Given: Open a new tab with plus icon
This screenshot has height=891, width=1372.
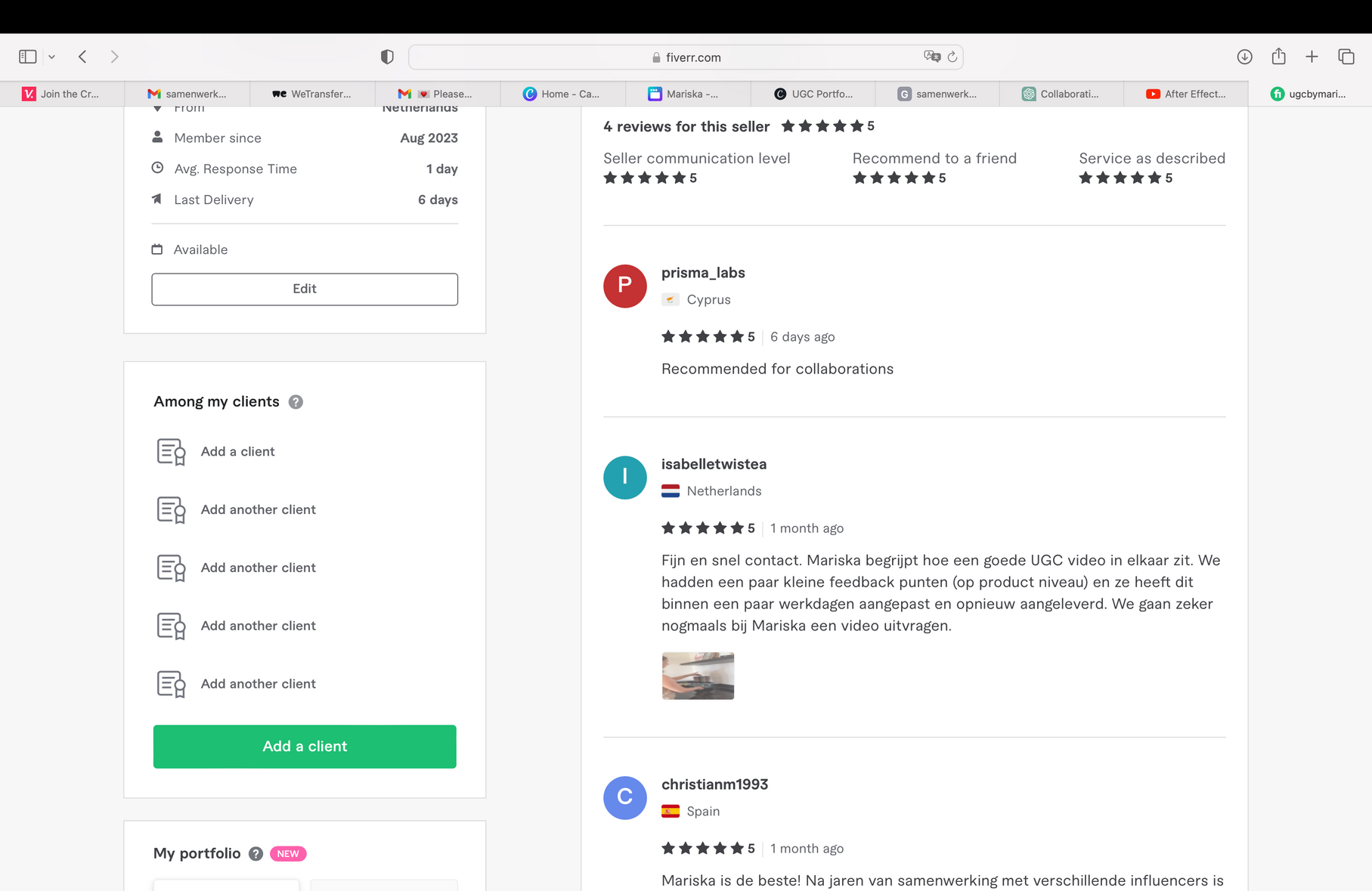Looking at the screenshot, I should tap(1312, 57).
